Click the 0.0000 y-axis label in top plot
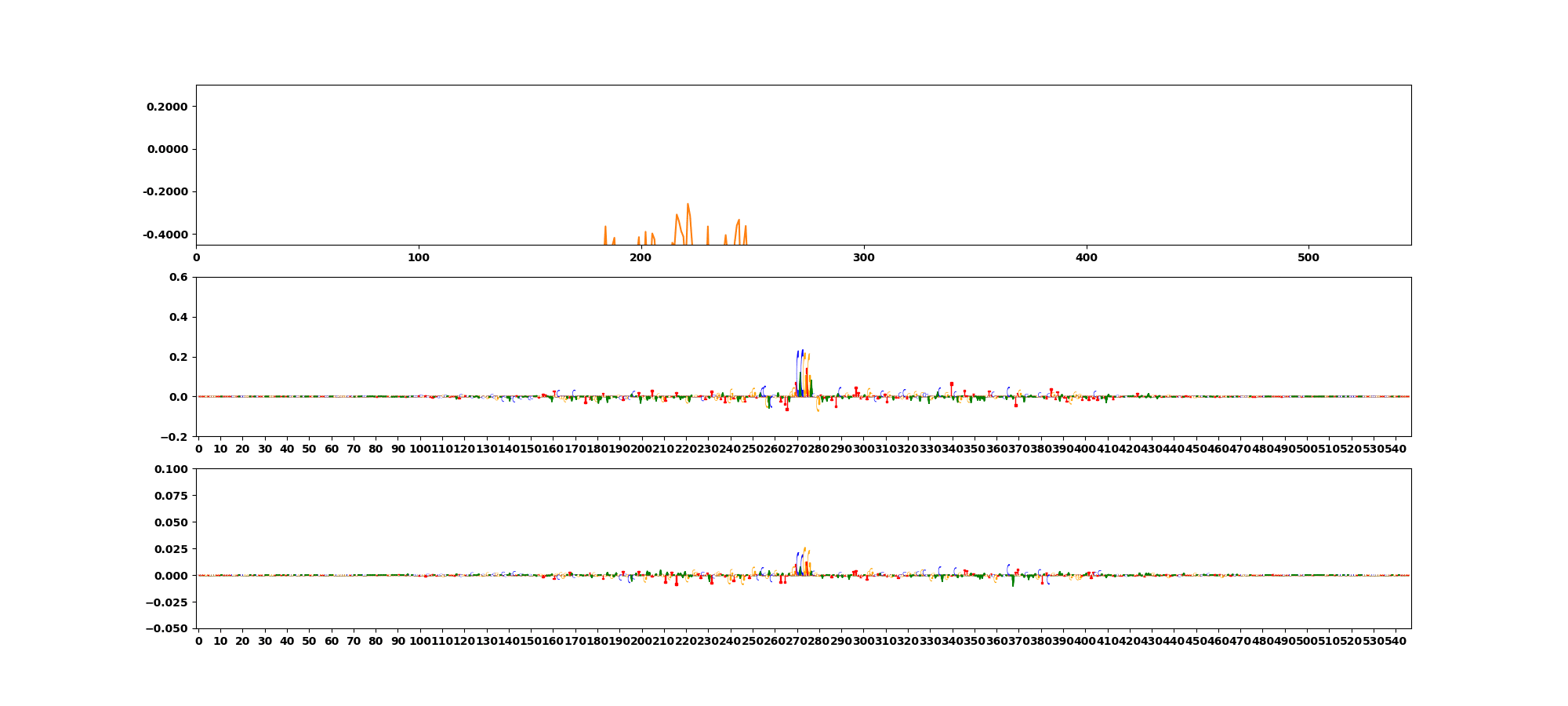The width and height of the screenshot is (1568, 706). [166, 149]
